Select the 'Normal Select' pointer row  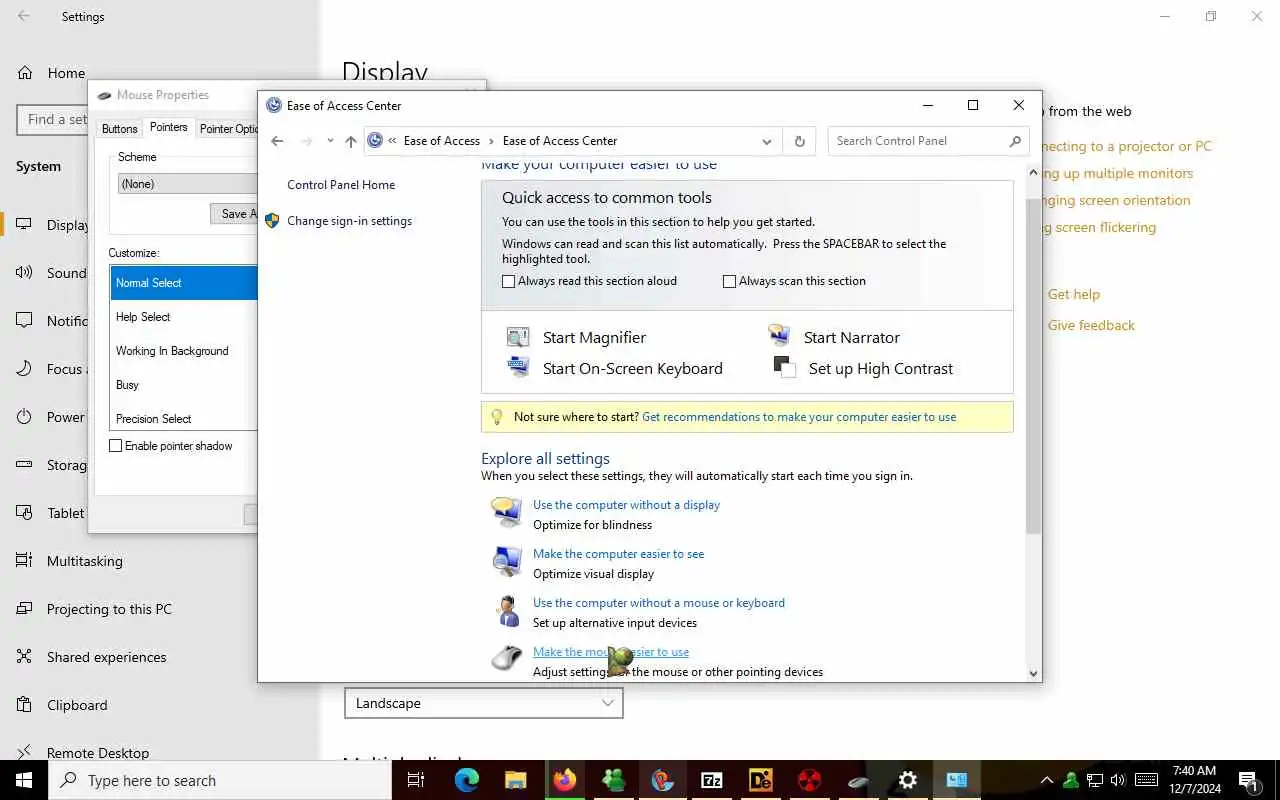(x=183, y=283)
